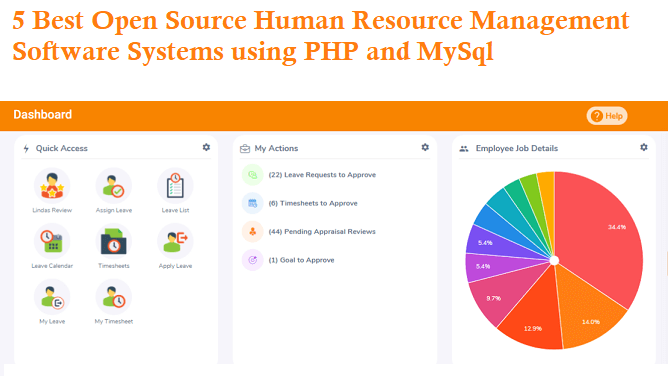
Task: Click the Quick Access panel title
Action: pyautogui.click(x=62, y=148)
